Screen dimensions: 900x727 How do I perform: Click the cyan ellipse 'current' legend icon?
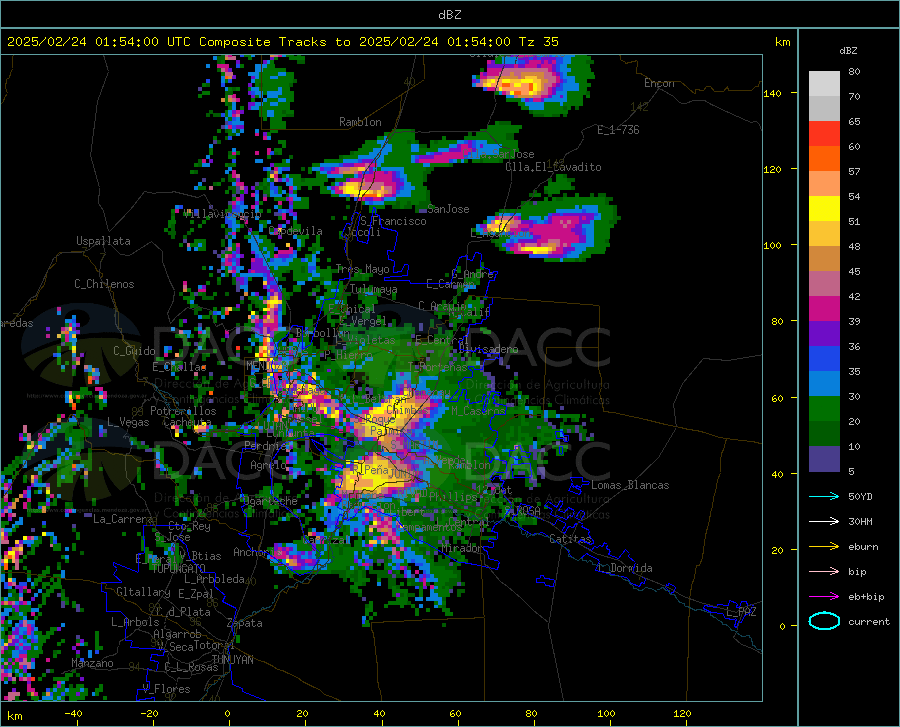(x=824, y=621)
